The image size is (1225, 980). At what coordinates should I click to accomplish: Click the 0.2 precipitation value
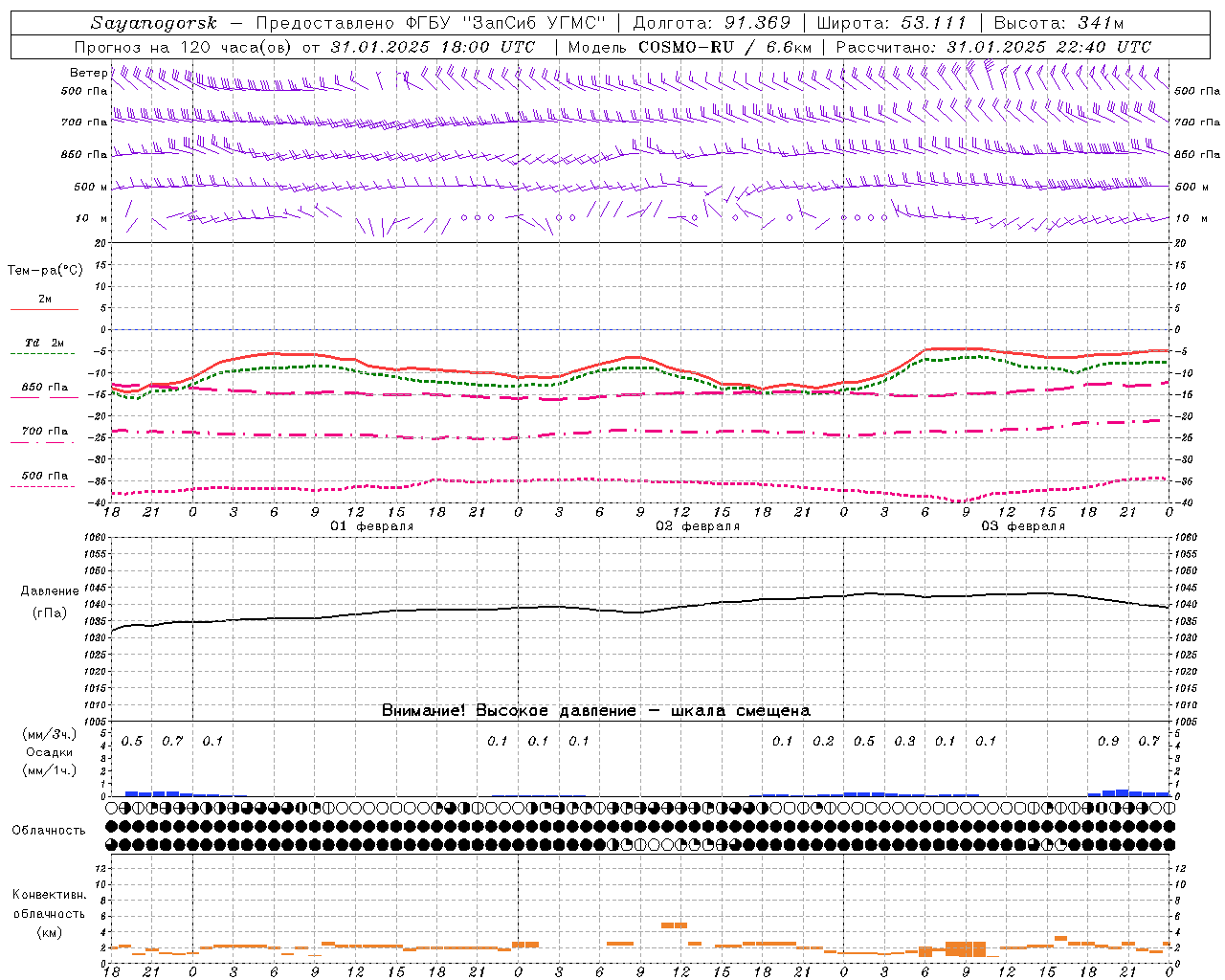tap(823, 742)
